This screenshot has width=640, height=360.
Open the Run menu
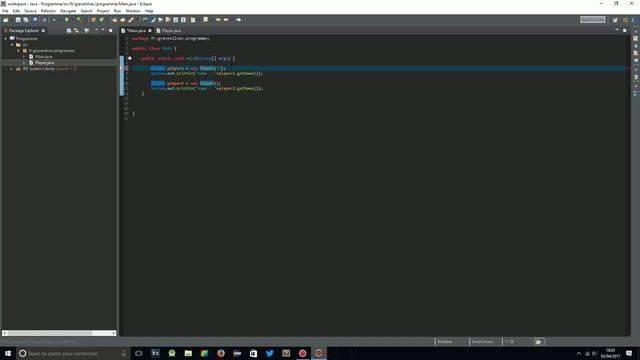117,11
